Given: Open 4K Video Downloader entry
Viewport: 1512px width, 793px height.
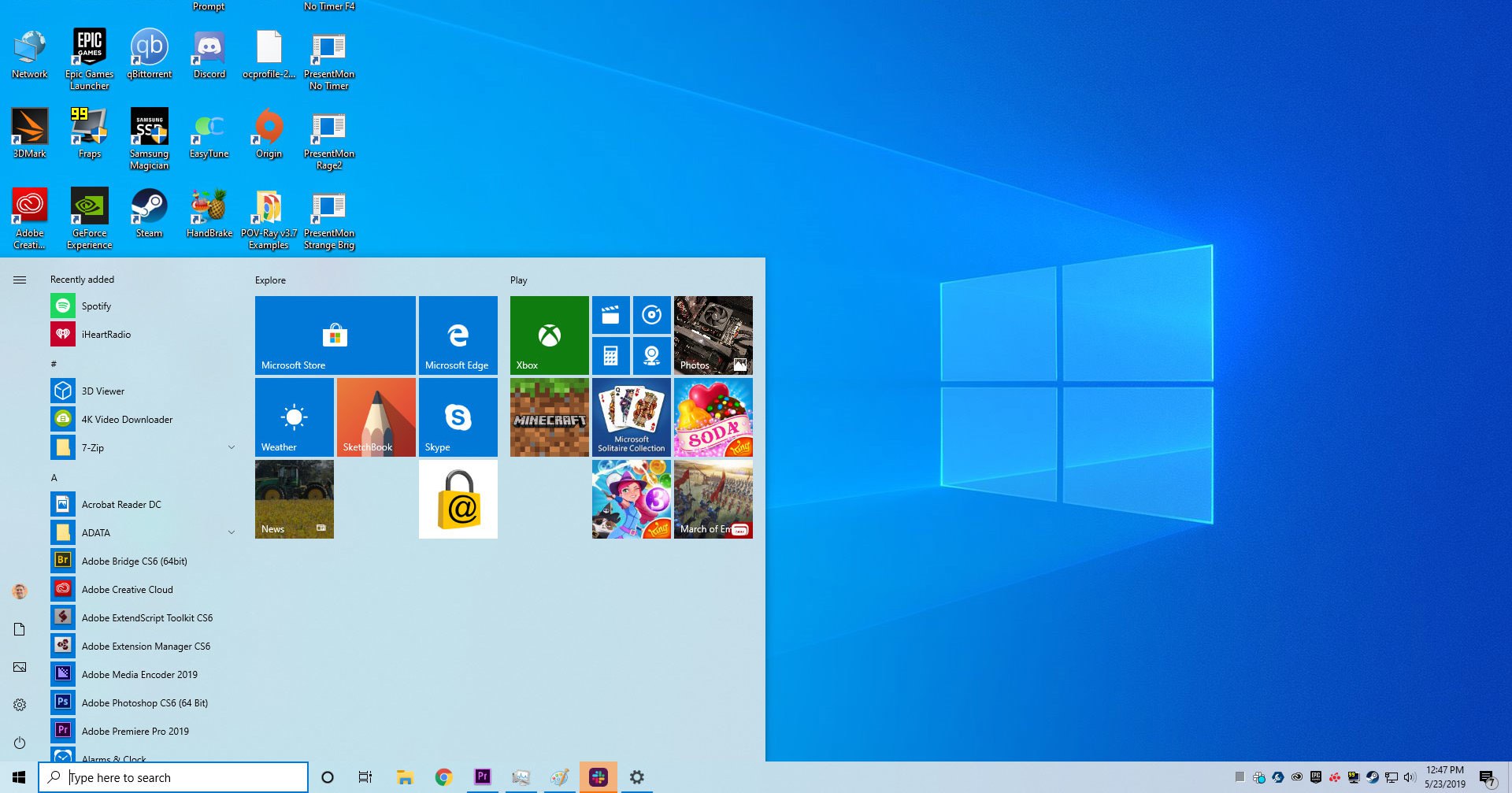Looking at the screenshot, I should click(143, 419).
